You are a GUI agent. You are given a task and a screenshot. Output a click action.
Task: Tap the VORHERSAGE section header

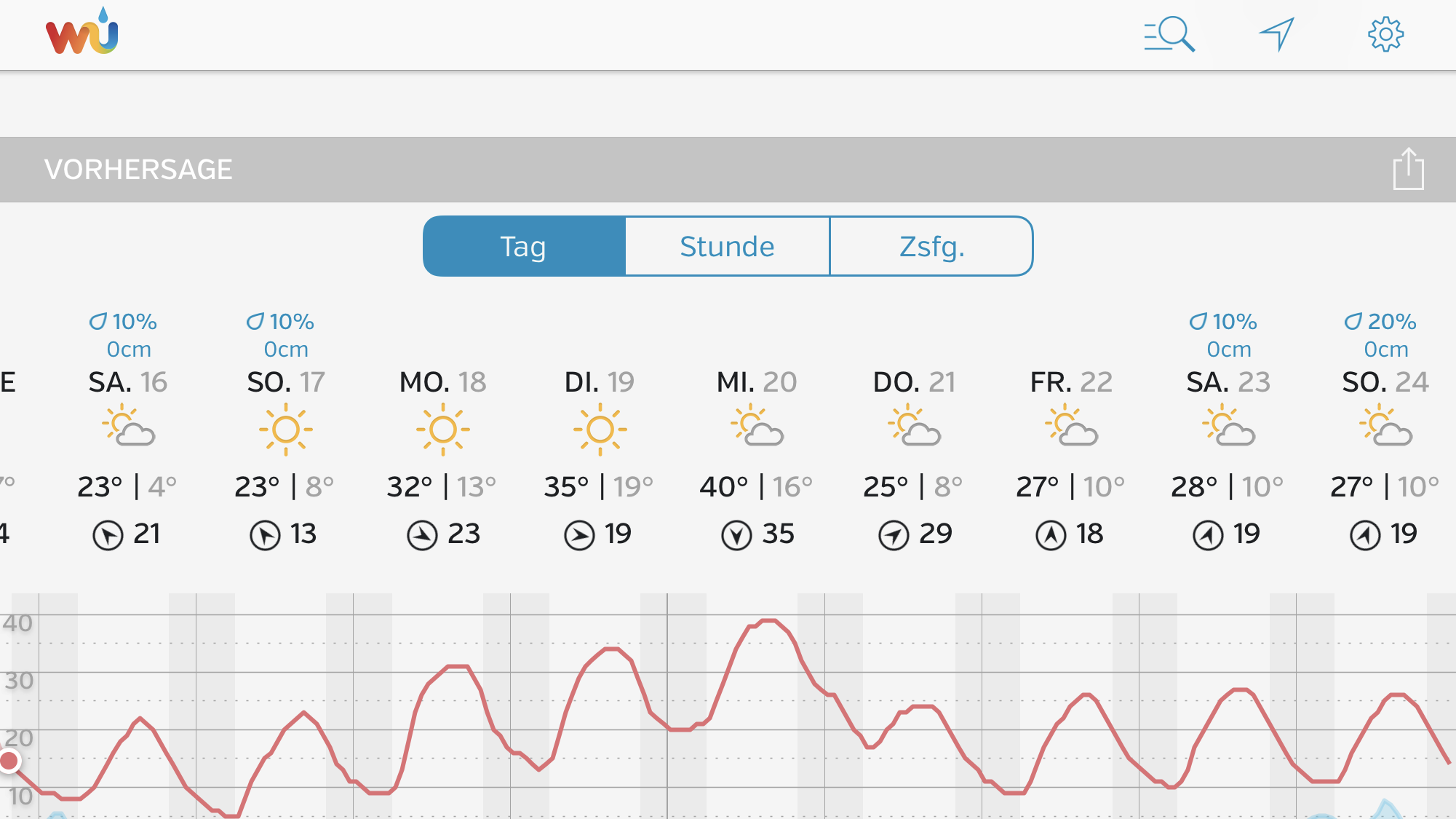(138, 170)
